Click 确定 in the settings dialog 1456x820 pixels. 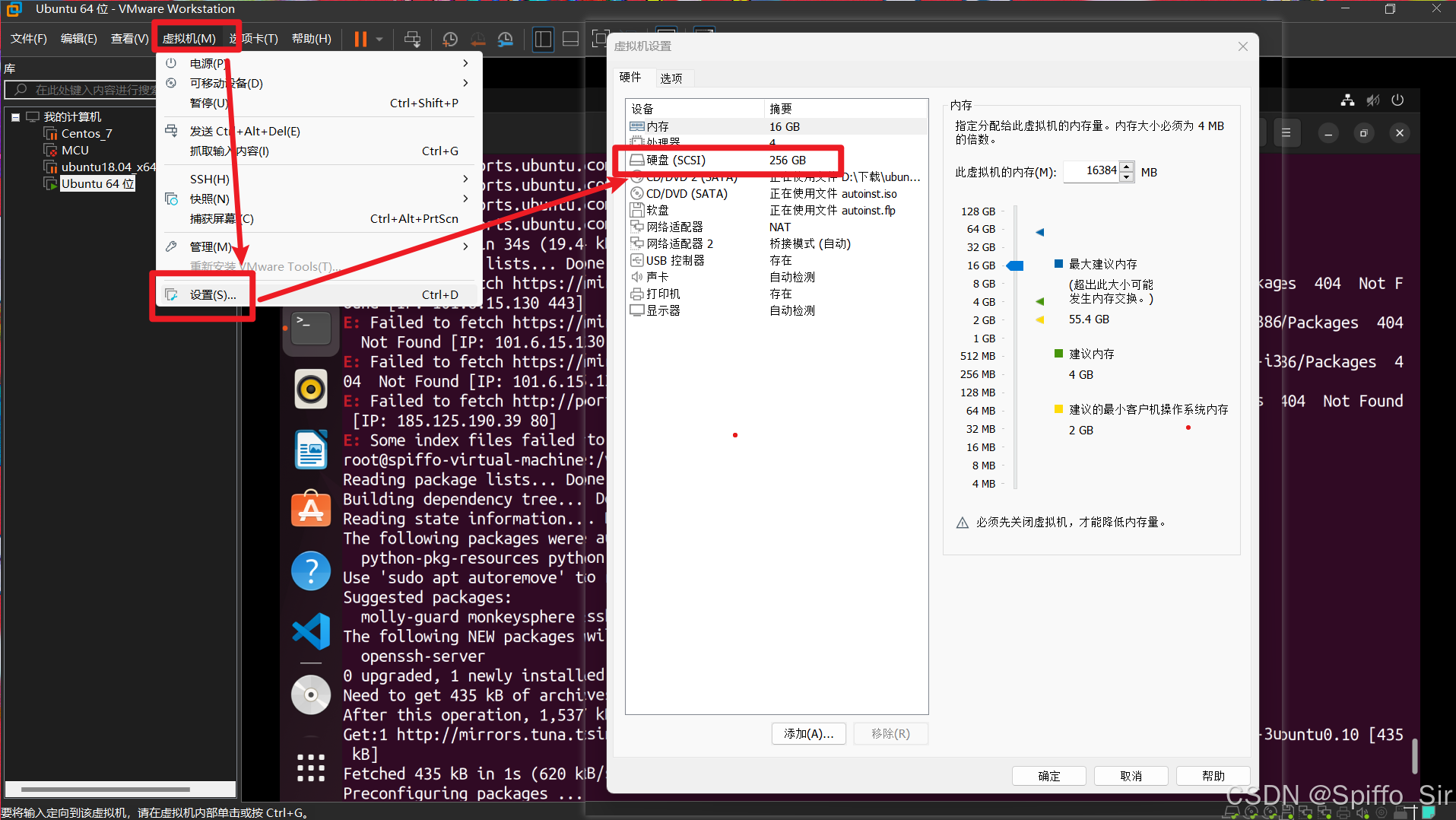point(1049,776)
